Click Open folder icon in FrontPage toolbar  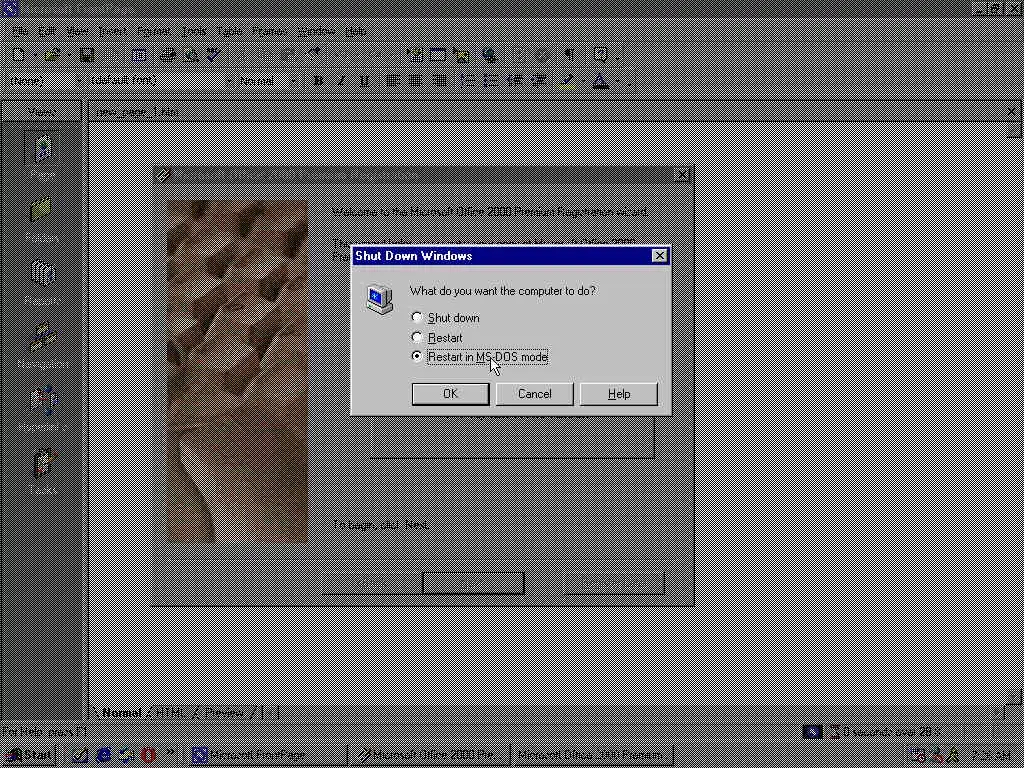pyautogui.click(x=53, y=56)
